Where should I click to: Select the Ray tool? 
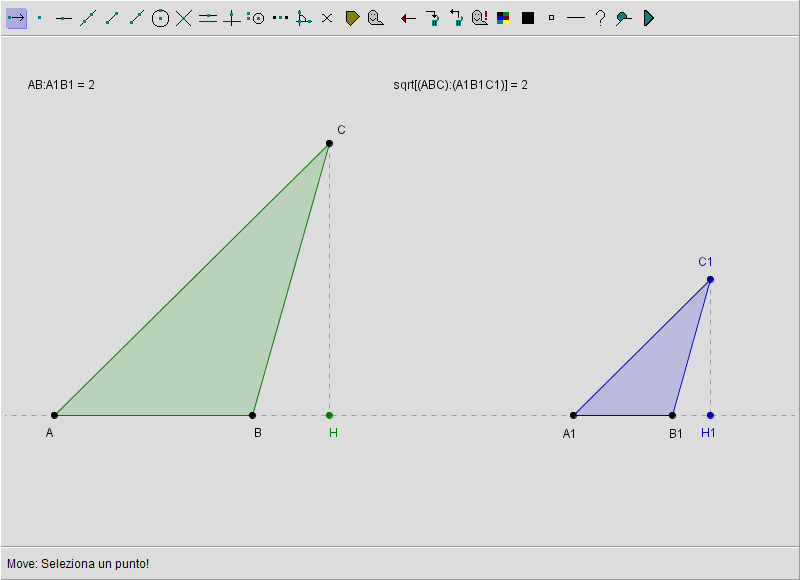(136, 18)
